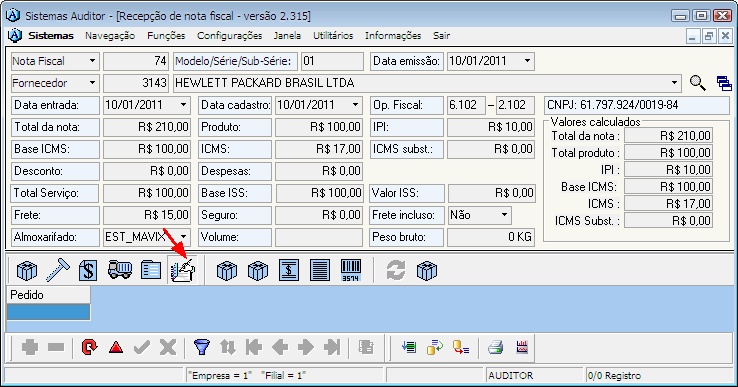Click the gray X cancel icon

(168, 347)
